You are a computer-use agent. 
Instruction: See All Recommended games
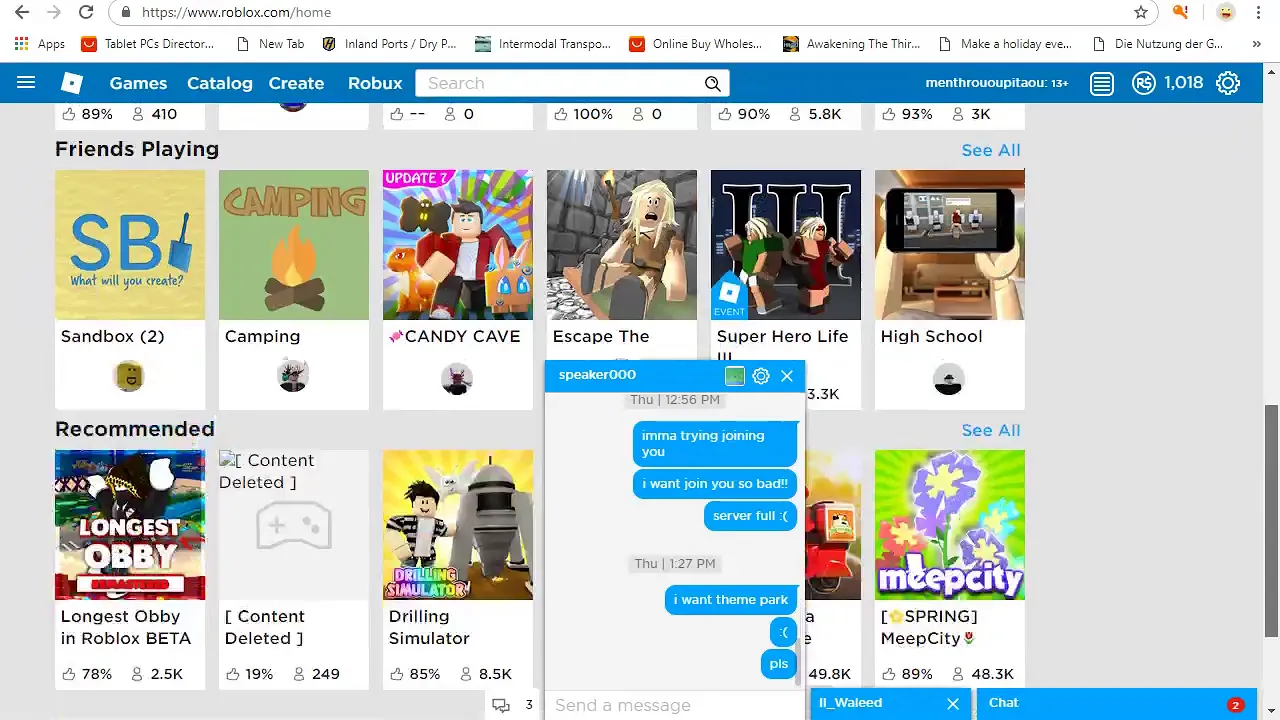991,430
